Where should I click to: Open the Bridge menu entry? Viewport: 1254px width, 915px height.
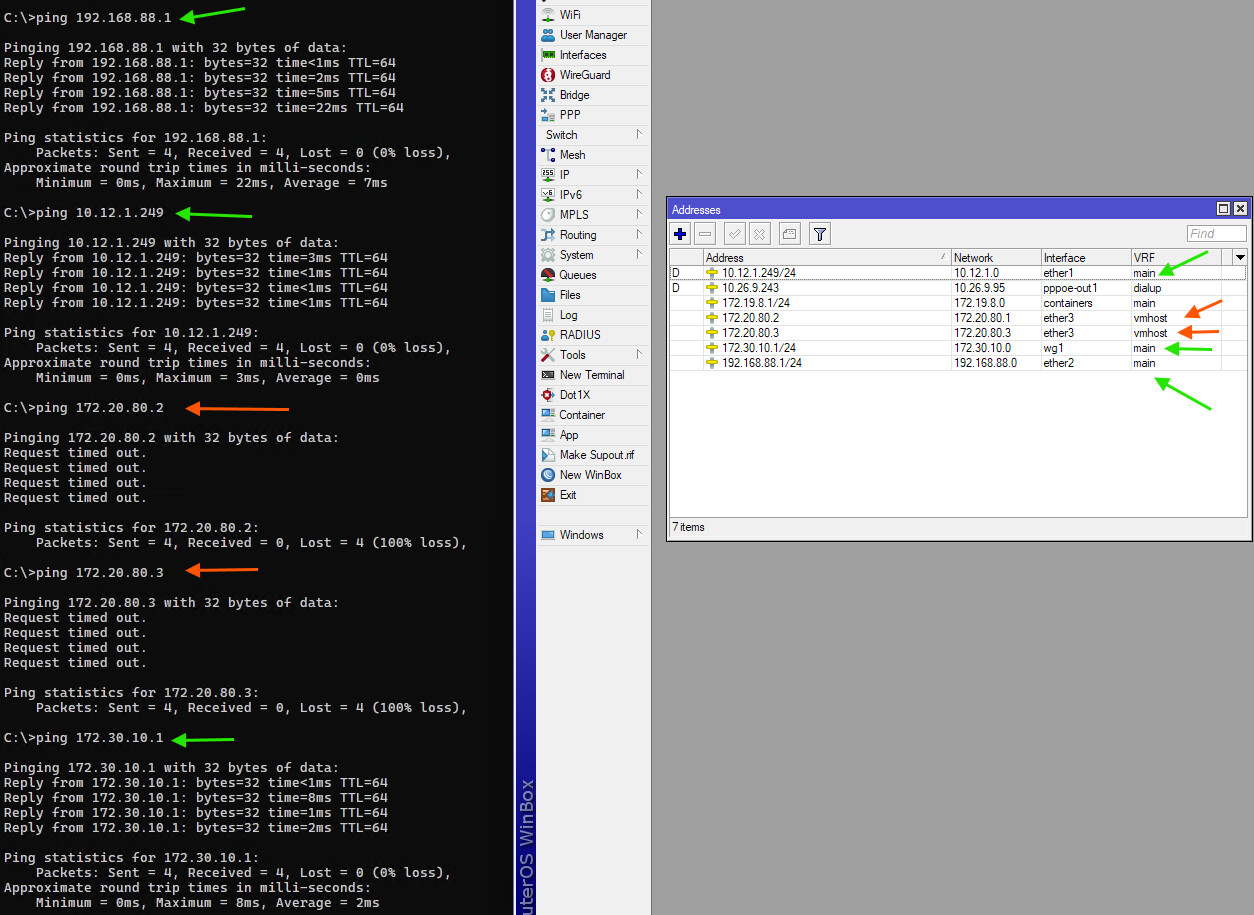click(x=574, y=95)
